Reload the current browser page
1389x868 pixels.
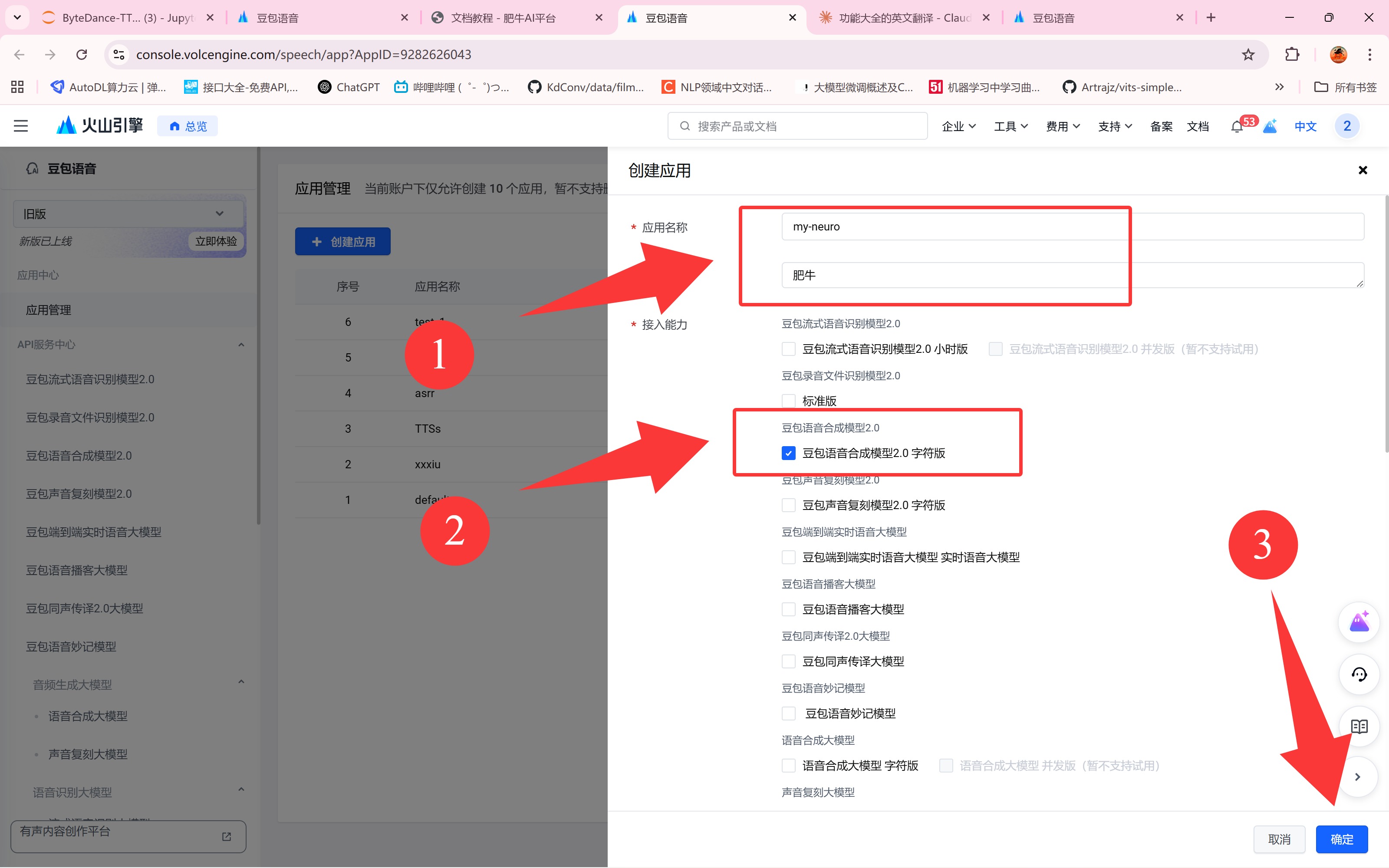[x=82, y=55]
